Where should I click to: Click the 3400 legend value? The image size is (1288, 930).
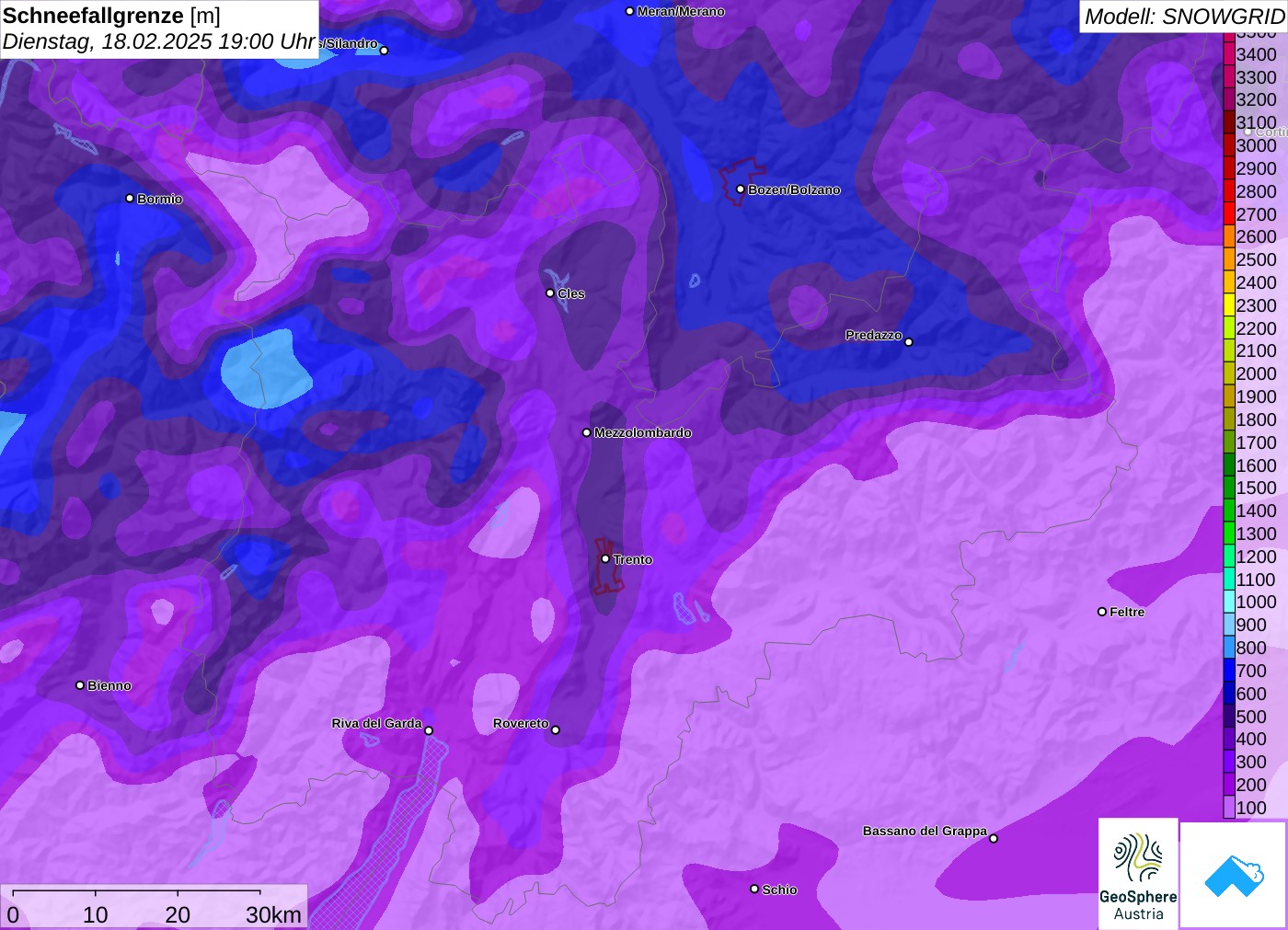[1257, 54]
